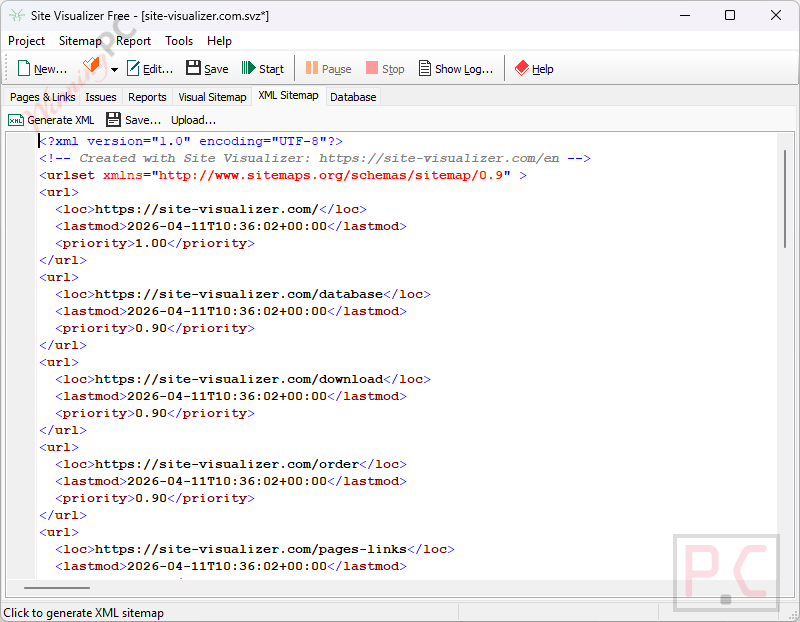Click the urlset xmlns line
This screenshot has height=622, width=800.
tap(283, 176)
